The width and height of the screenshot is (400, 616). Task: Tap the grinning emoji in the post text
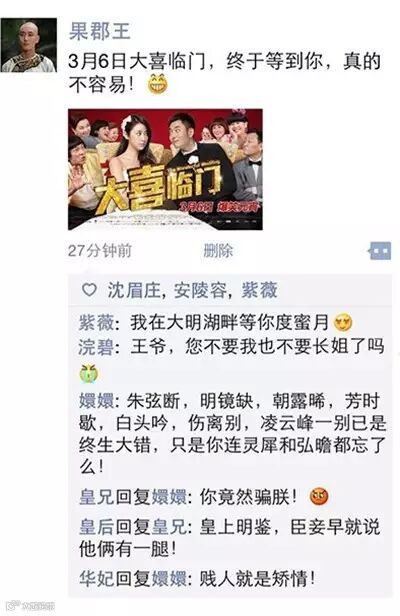(158, 84)
